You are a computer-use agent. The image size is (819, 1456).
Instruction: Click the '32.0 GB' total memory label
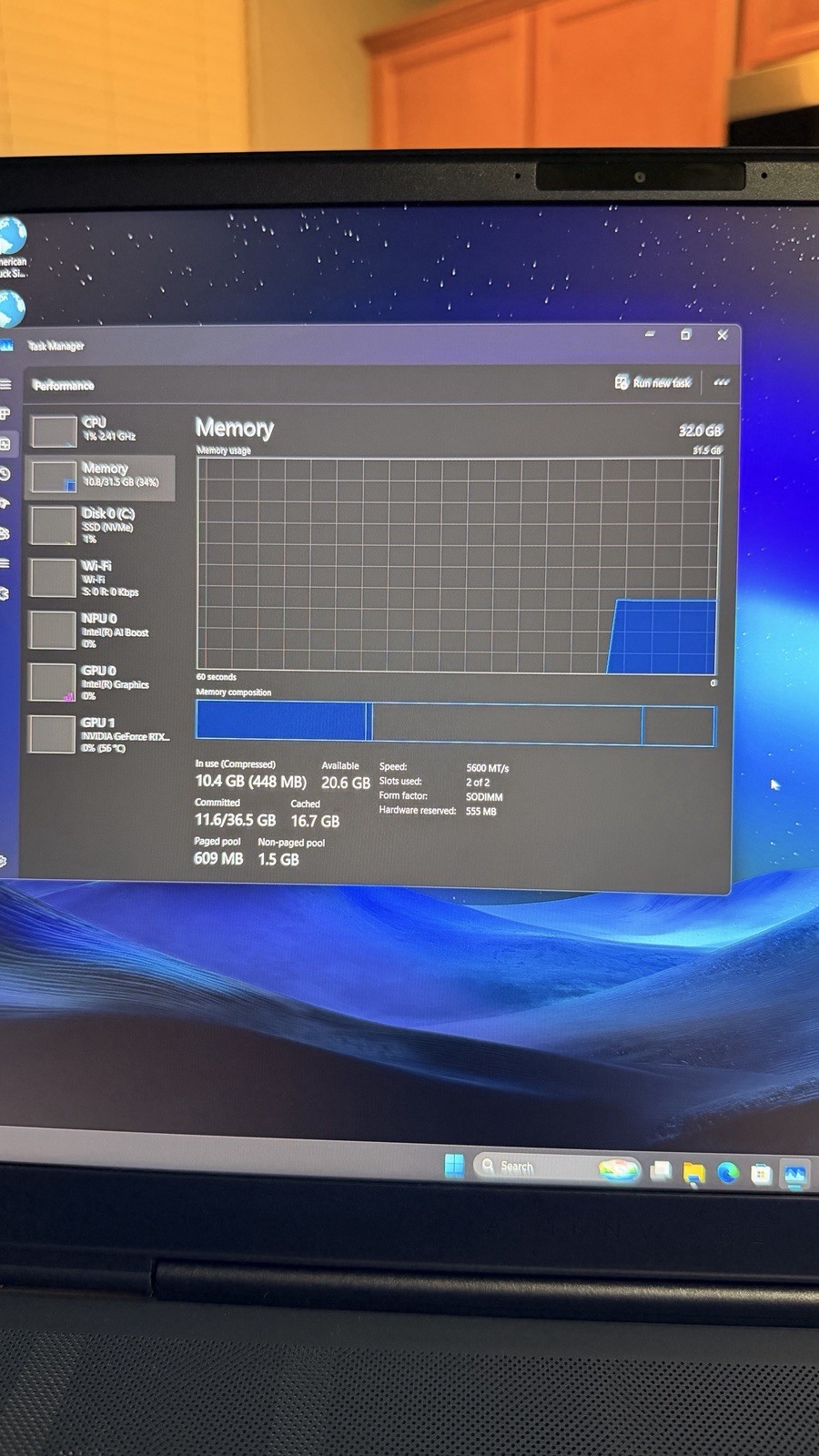point(700,430)
